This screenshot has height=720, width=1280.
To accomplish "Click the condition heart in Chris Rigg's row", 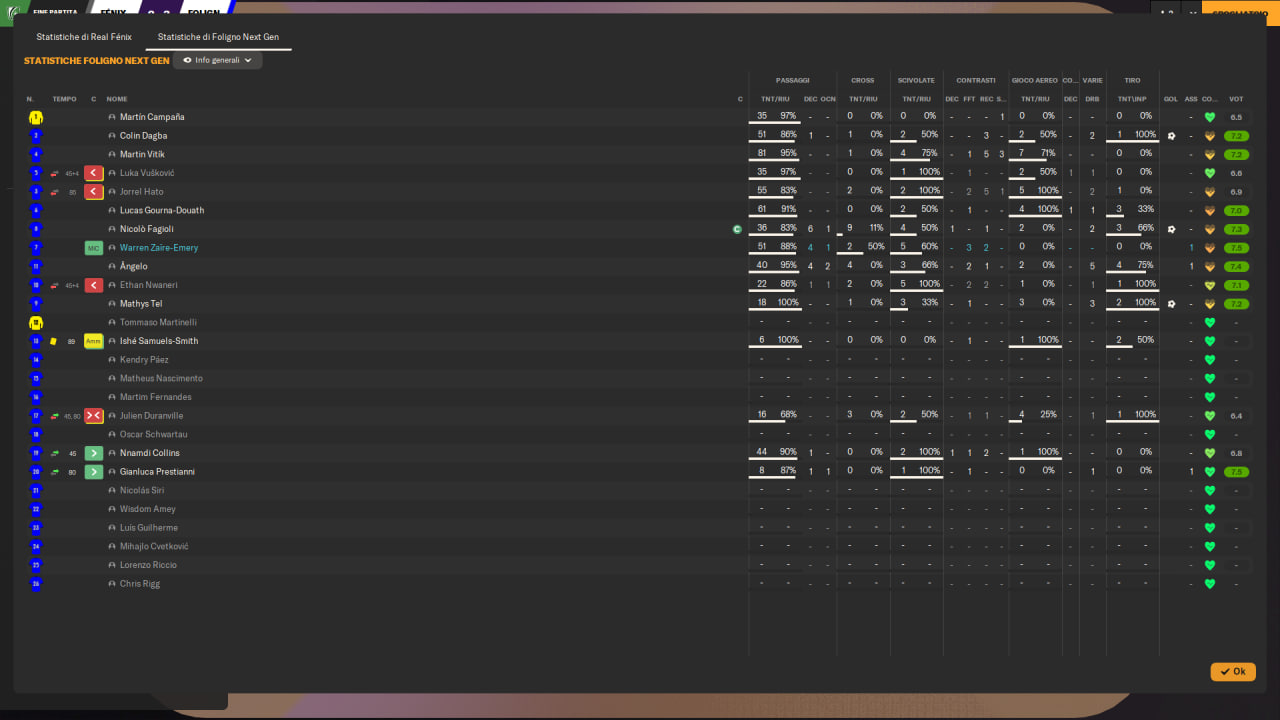I will coord(1210,584).
